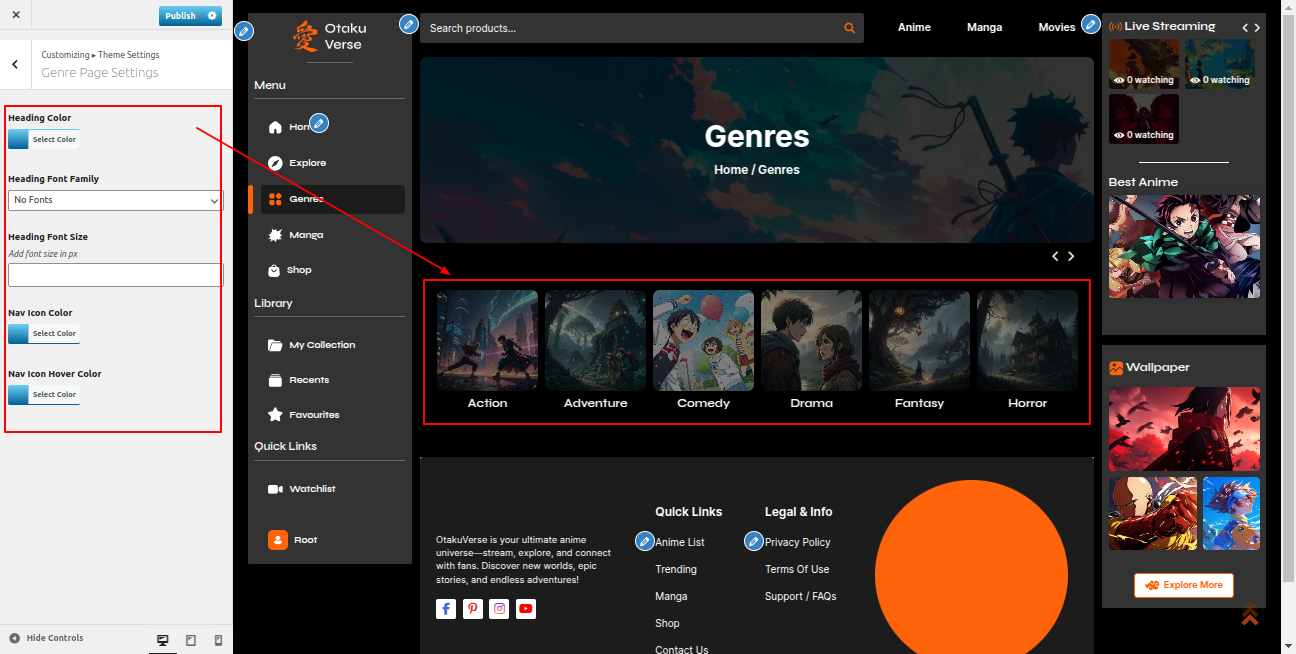Click the scroll-to-top double chevron icon
This screenshot has width=1296, height=654.
click(1249, 614)
